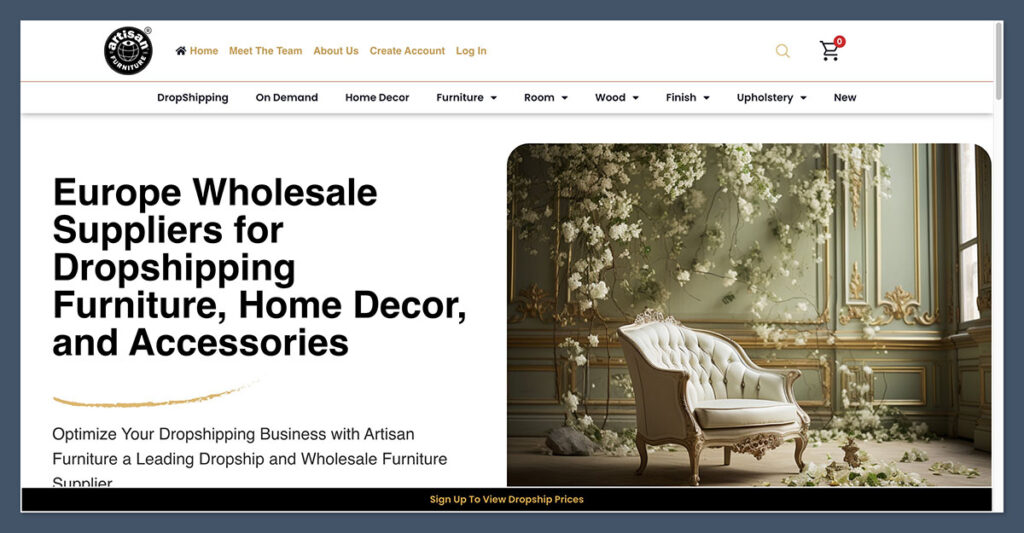Visit the About Us link
Viewport: 1024px width, 533px height.
tap(336, 51)
